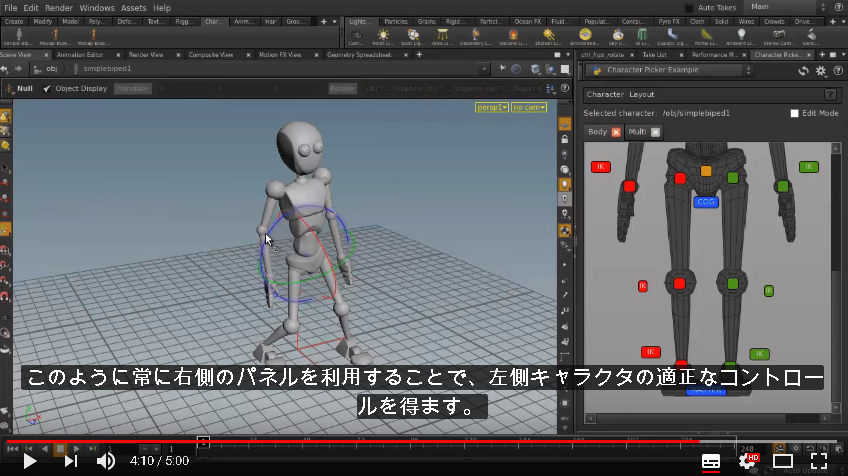Viewport: 848px width, 476px height.
Task: Open YouTube player settings gear
Action: [747, 461]
